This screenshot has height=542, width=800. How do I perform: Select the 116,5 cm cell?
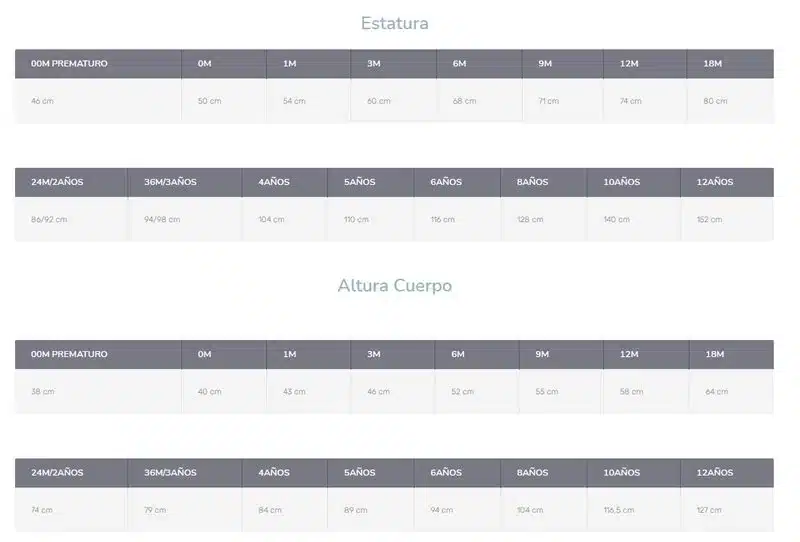pyautogui.click(x=618, y=510)
